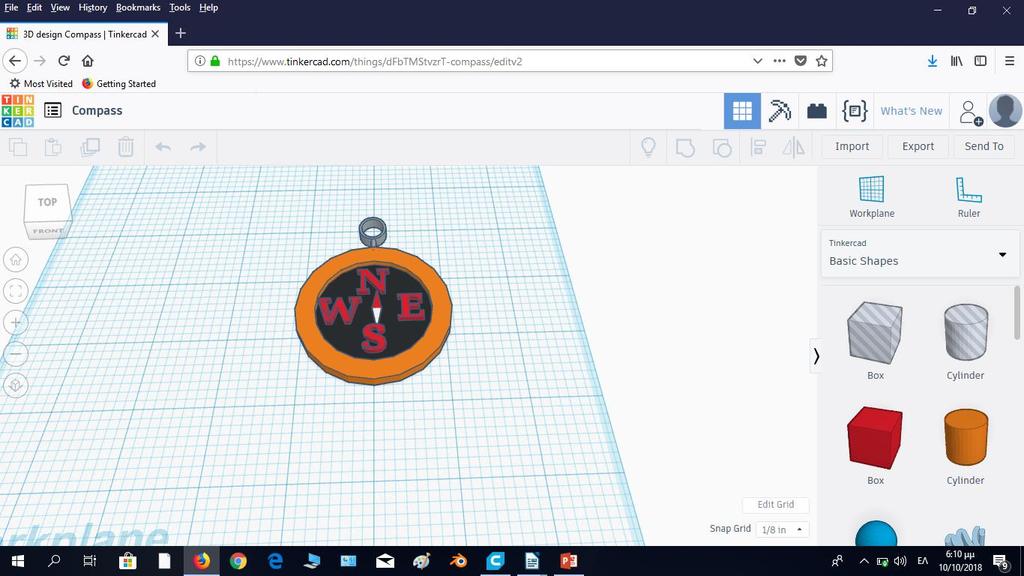Switch to 3D design grid view
Viewport: 1024px width, 576px height.
pyautogui.click(x=742, y=111)
